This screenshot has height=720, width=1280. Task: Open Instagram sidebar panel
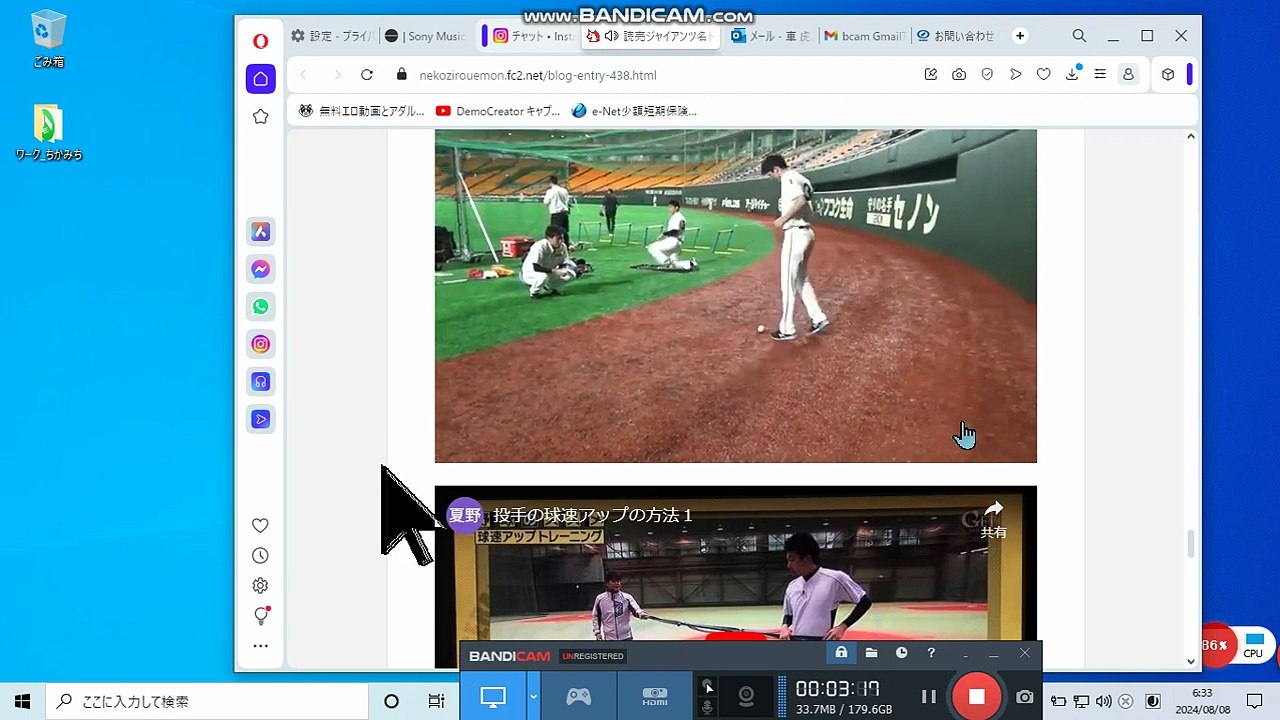tap(261, 345)
